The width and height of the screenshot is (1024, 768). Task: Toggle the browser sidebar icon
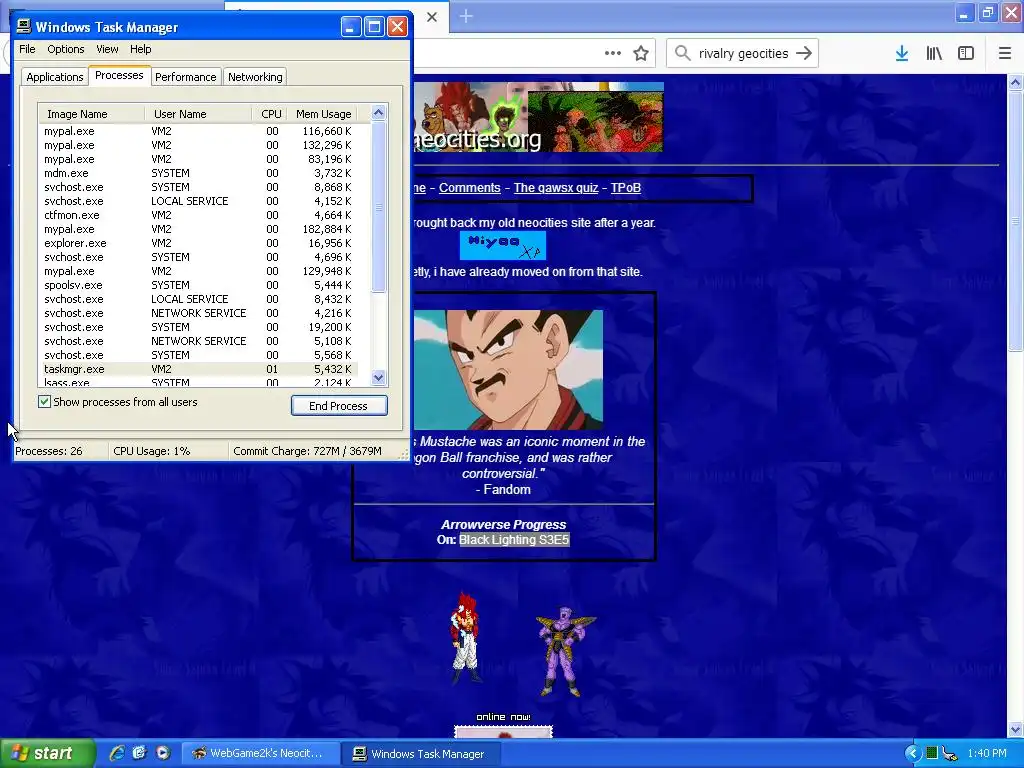[x=966, y=54]
